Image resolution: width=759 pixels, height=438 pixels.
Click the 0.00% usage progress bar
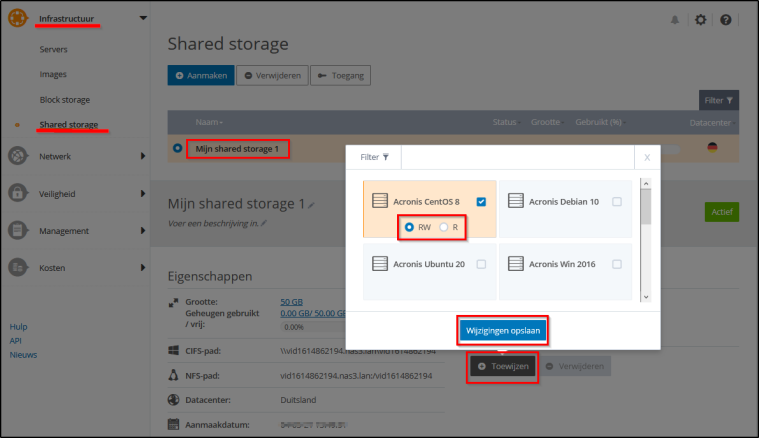tap(313, 327)
